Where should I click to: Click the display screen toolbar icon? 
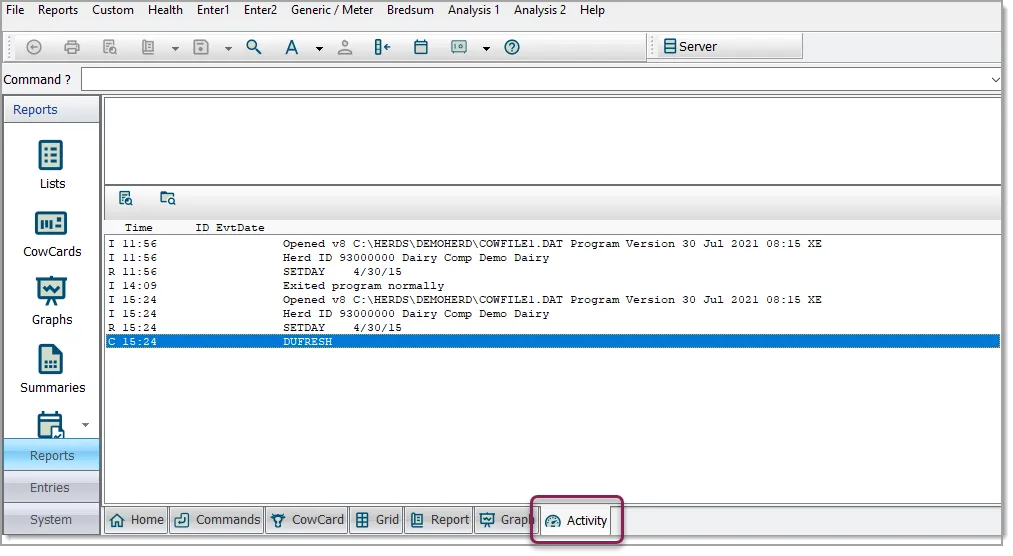(459, 47)
